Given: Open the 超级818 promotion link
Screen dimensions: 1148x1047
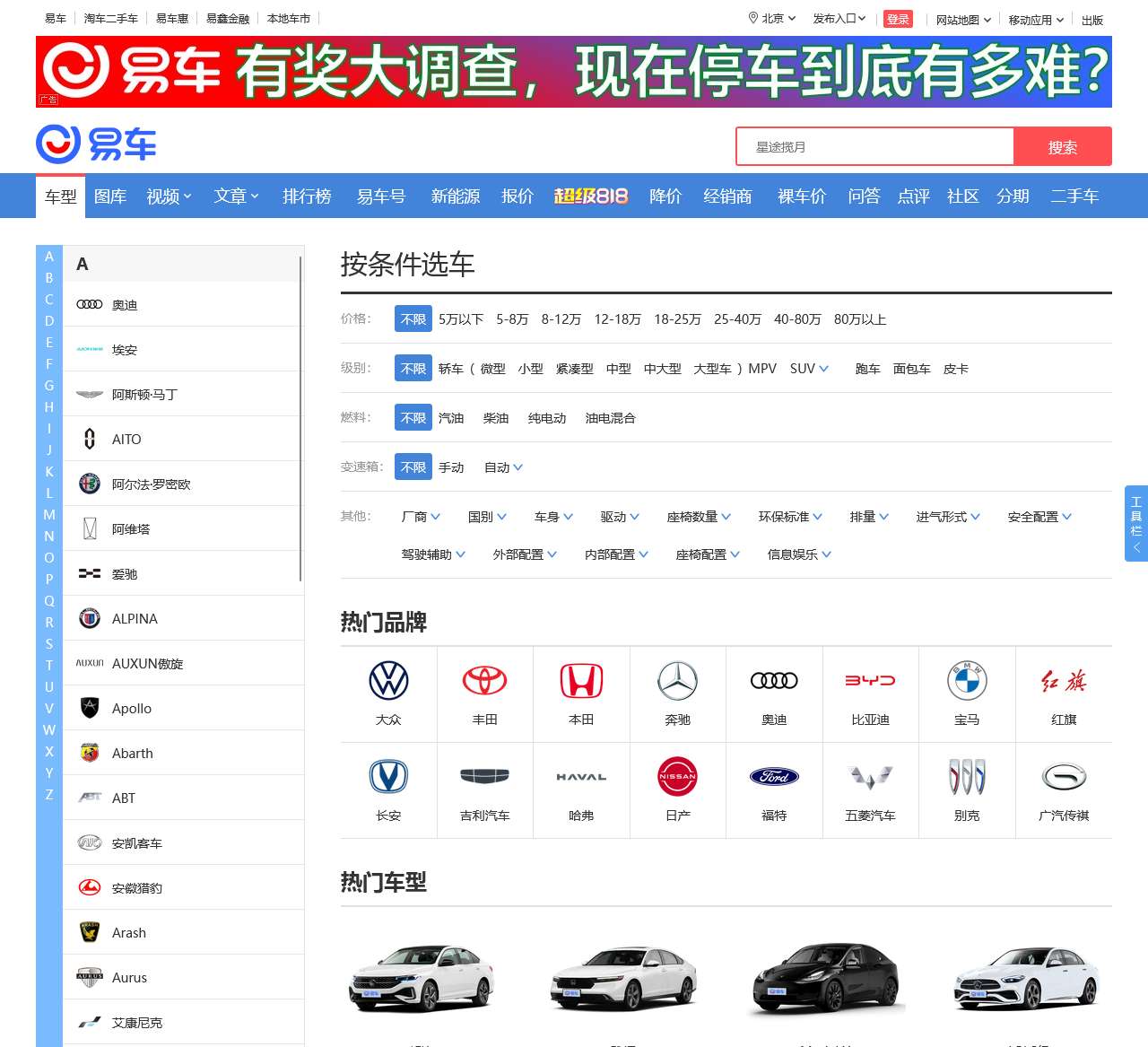Looking at the screenshot, I should pyautogui.click(x=591, y=196).
